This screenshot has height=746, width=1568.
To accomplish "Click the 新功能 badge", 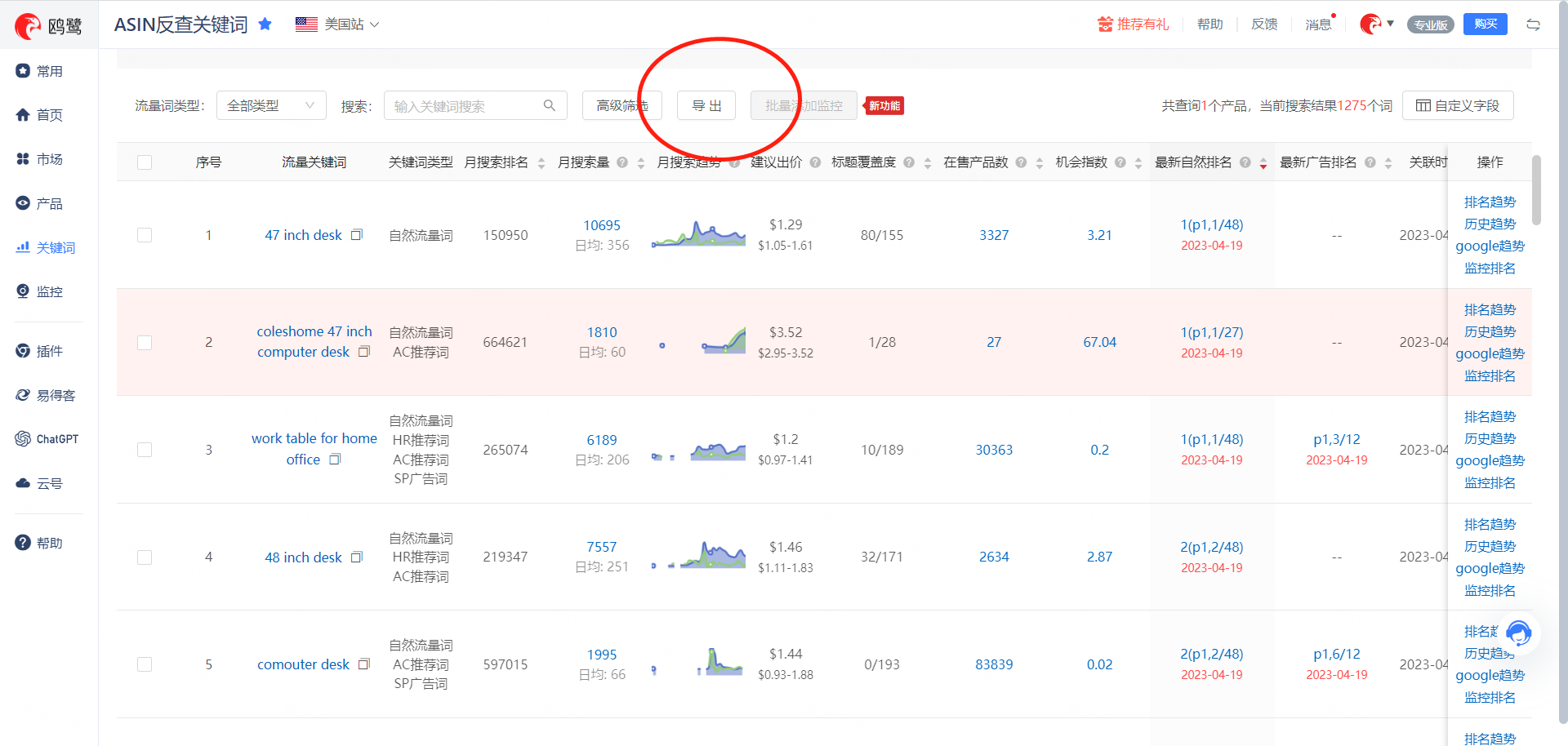I will [884, 105].
